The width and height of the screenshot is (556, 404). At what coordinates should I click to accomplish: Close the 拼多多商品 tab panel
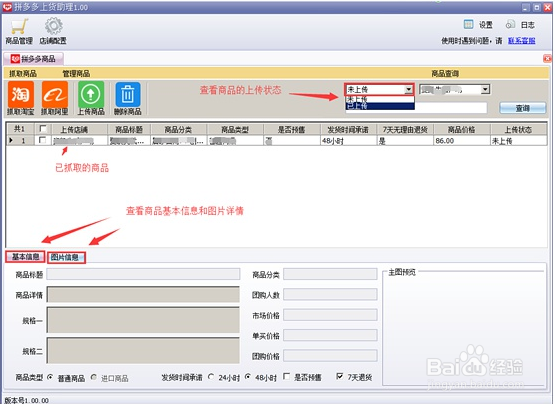[547, 59]
